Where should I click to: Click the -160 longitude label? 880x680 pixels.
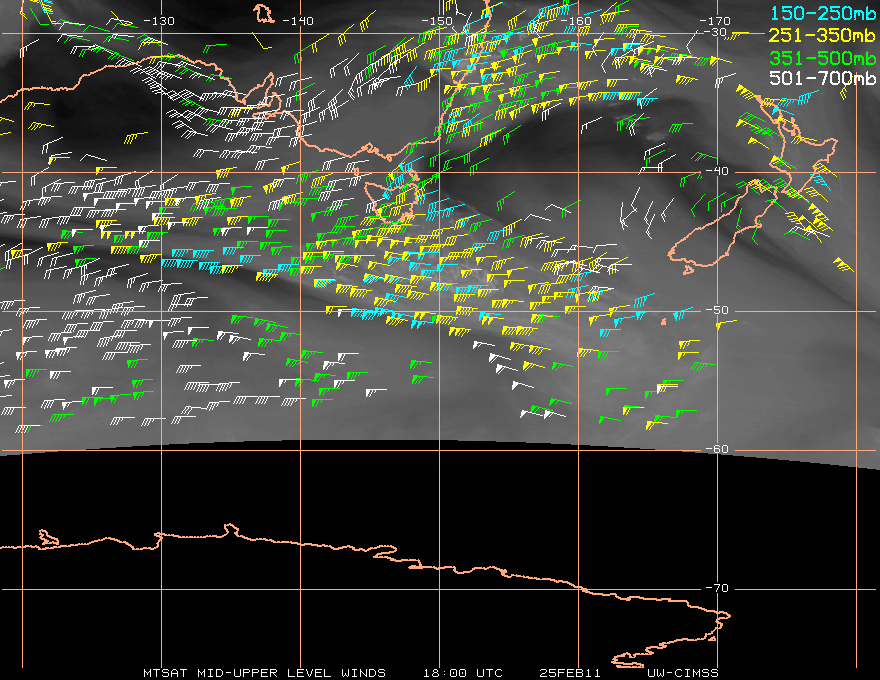tap(577, 21)
